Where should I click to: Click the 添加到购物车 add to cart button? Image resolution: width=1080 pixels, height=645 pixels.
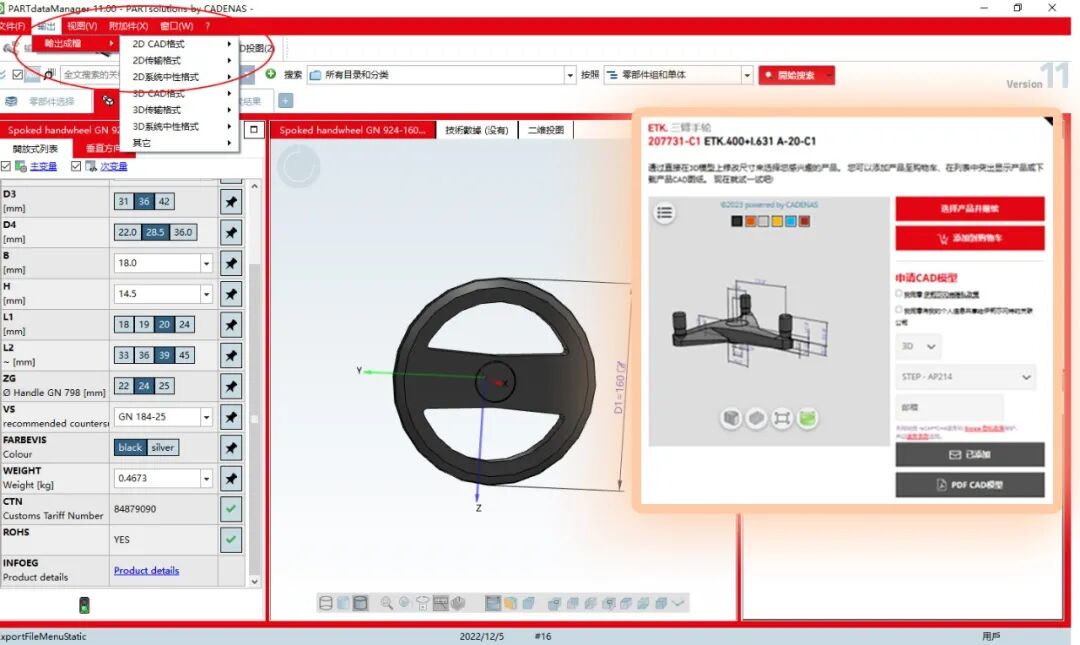point(970,238)
